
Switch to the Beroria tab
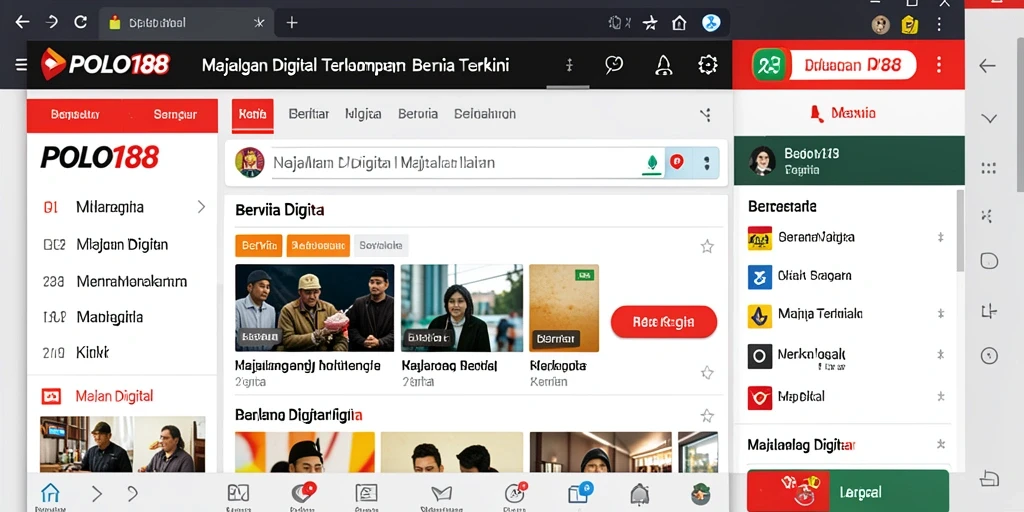click(418, 114)
